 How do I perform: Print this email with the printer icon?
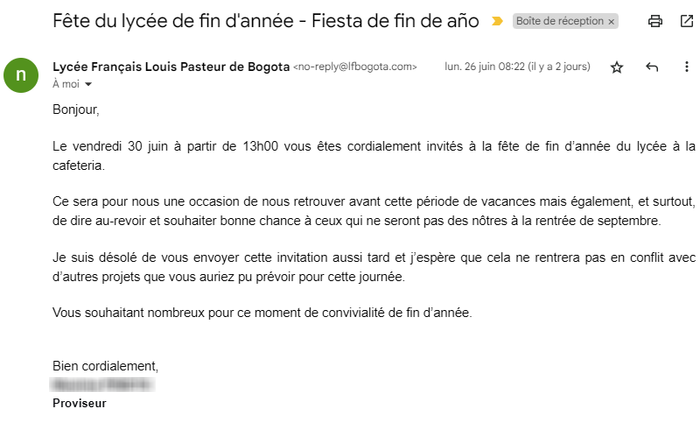pos(655,20)
